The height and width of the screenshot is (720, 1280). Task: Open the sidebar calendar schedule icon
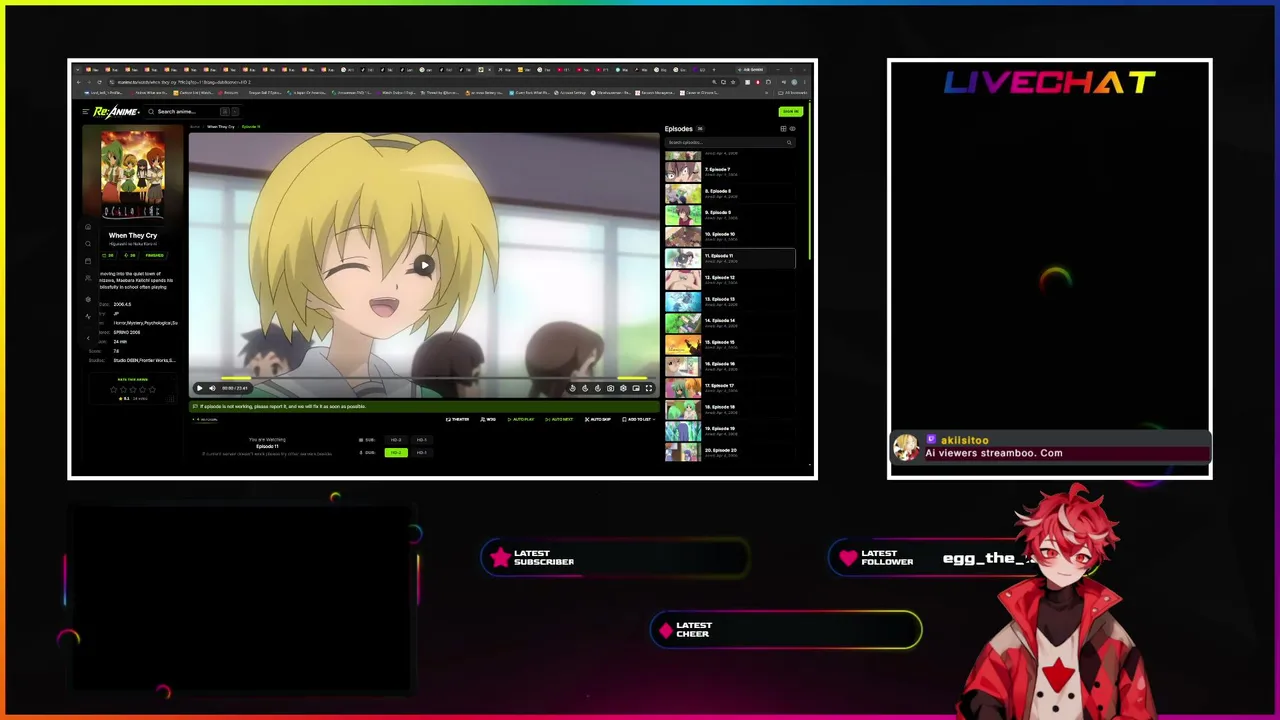88,261
